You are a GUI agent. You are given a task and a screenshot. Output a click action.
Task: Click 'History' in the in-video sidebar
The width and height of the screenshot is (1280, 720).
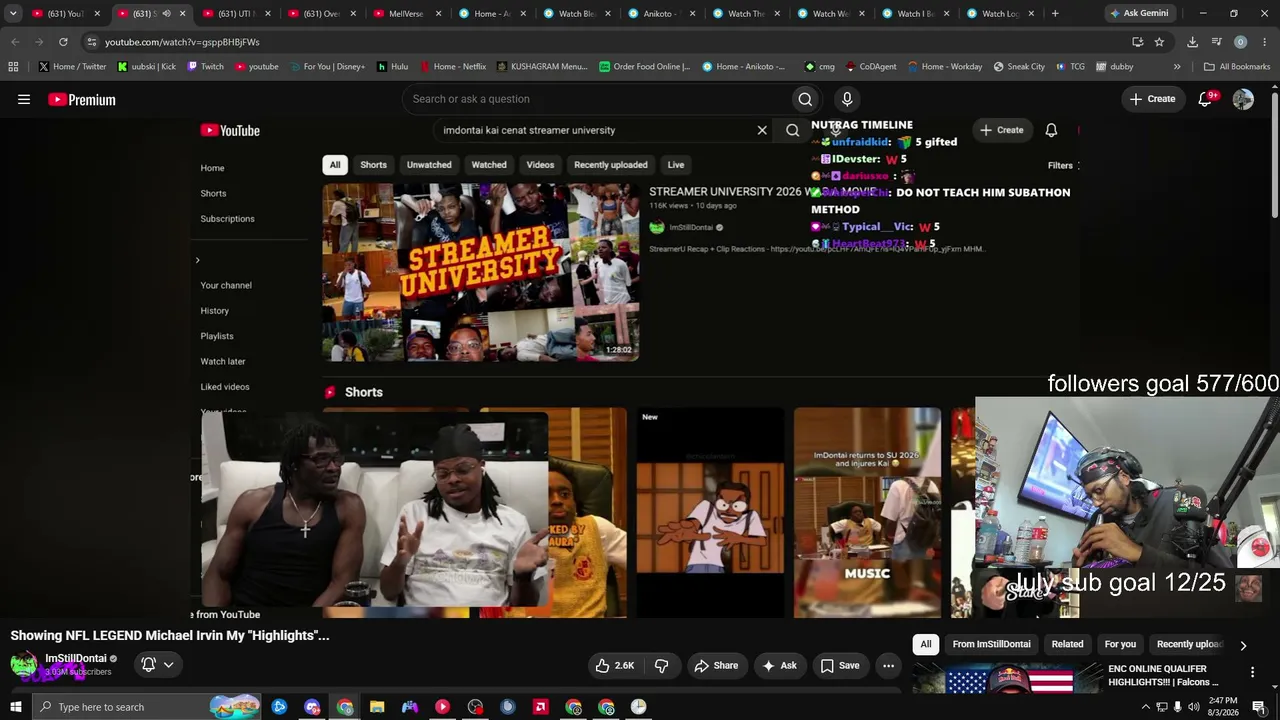(x=214, y=311)
